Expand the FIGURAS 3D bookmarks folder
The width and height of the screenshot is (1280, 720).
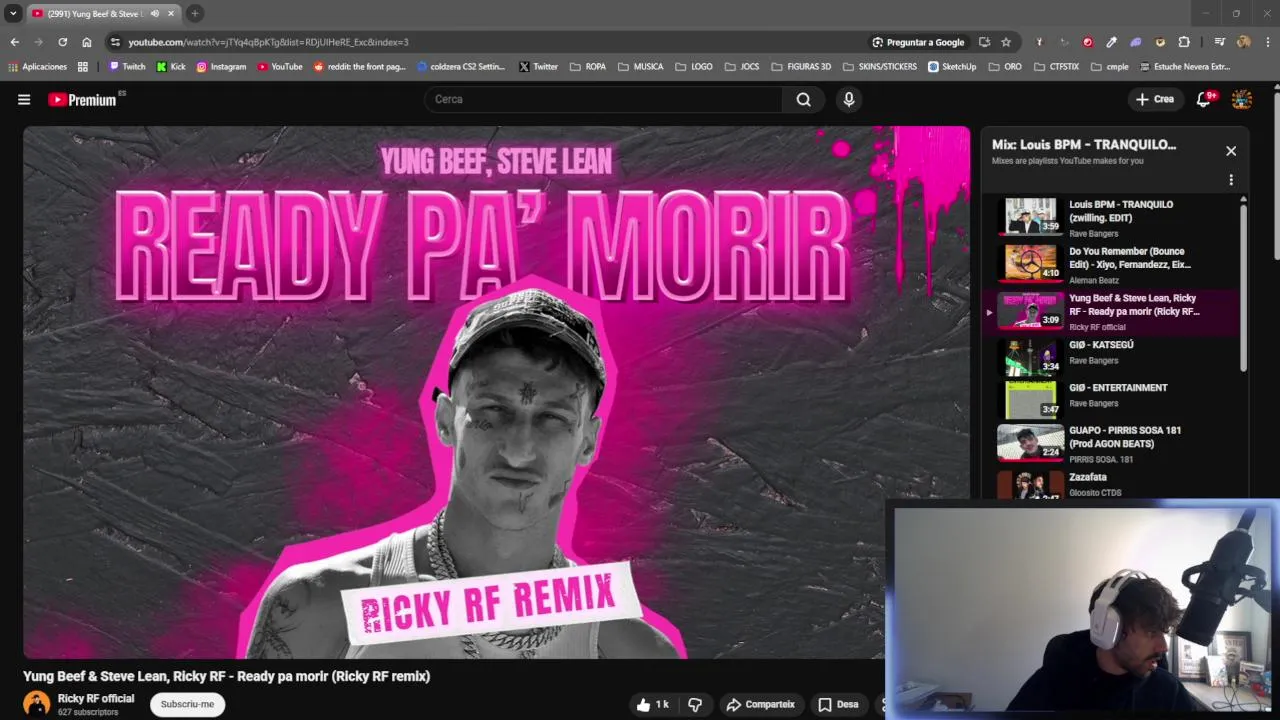pyautogui.click(x=801, y=67)
